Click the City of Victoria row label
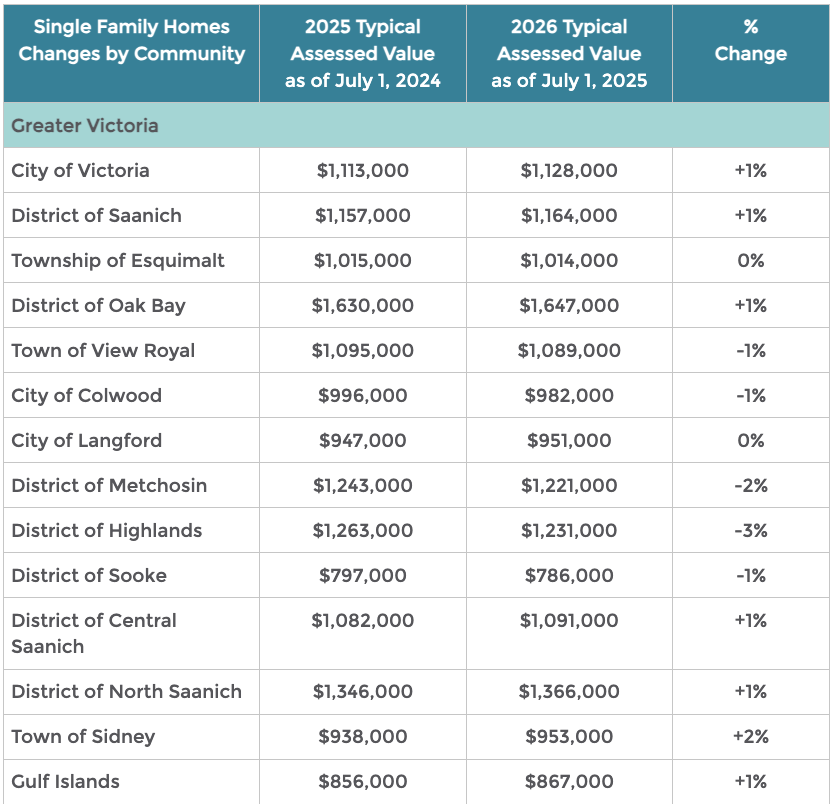 80,171
